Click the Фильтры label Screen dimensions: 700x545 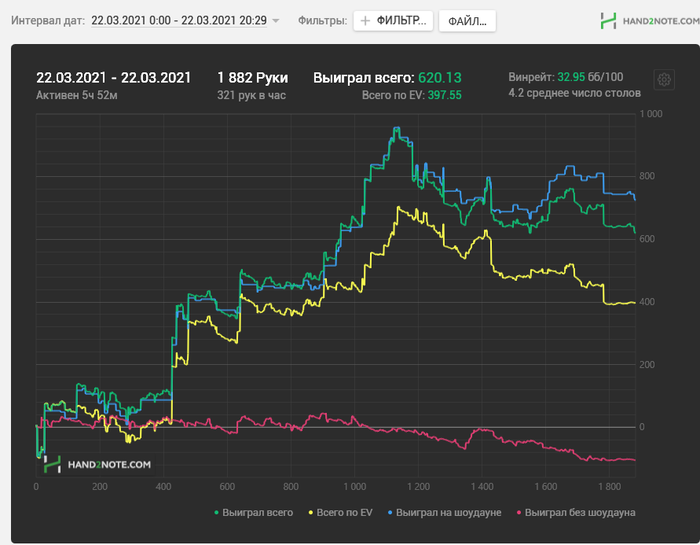[x=322, y=21]
